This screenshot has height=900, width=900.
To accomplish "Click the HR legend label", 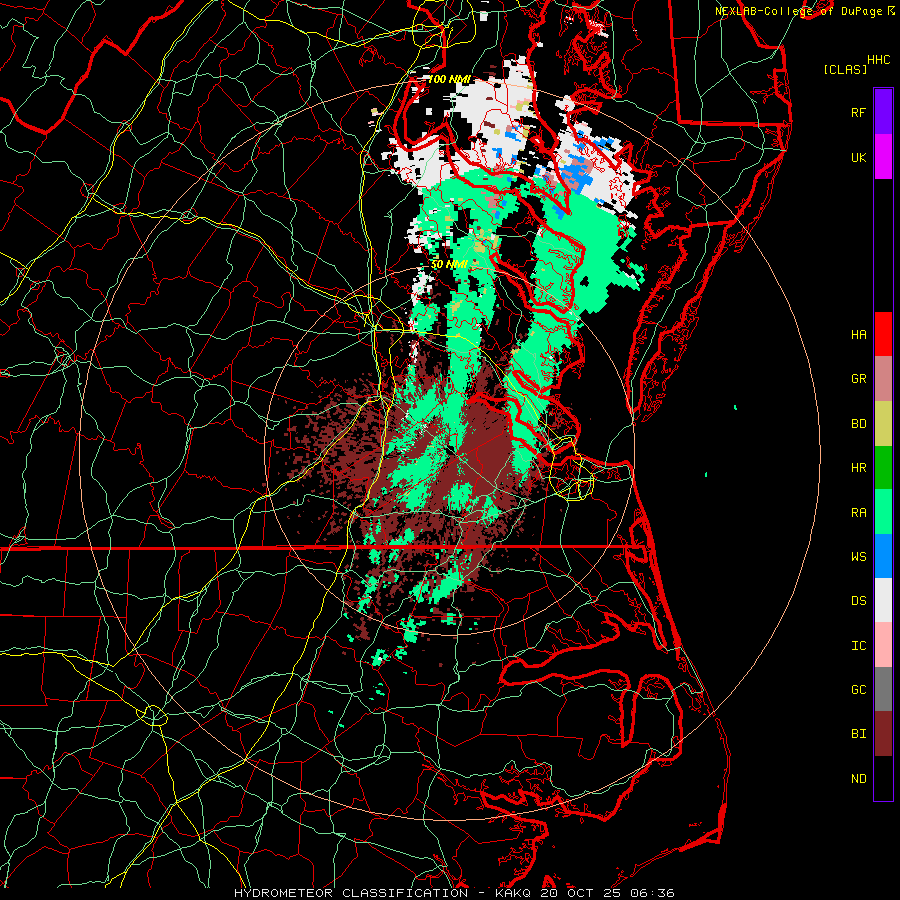I will pos(858,468).
